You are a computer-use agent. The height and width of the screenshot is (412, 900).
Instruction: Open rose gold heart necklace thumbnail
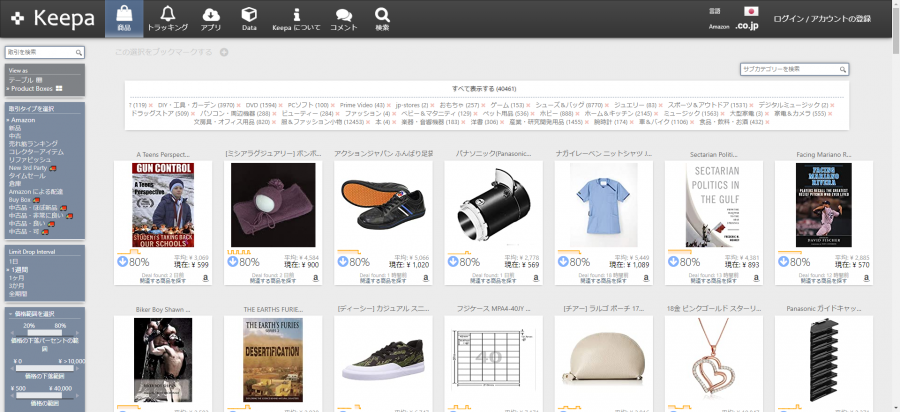[x=713, y=360]
